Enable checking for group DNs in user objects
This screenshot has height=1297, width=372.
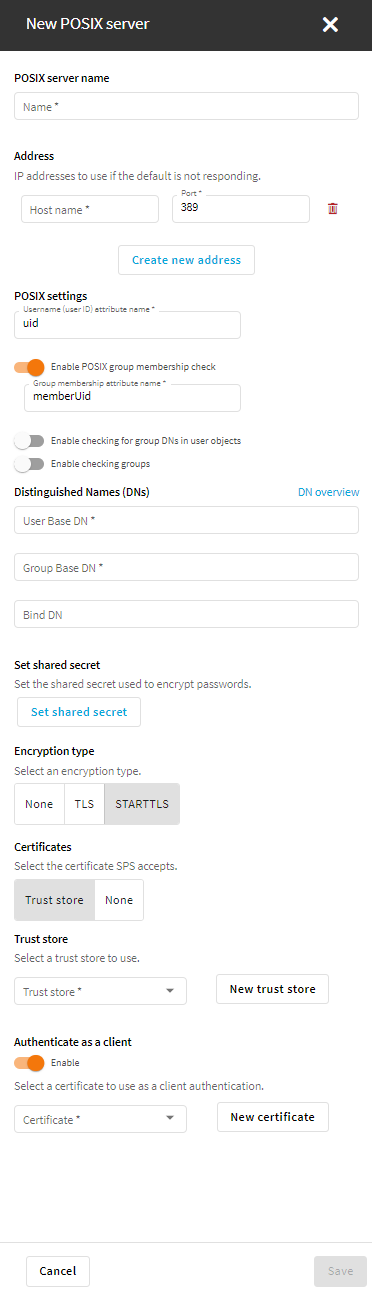(30, 440)
